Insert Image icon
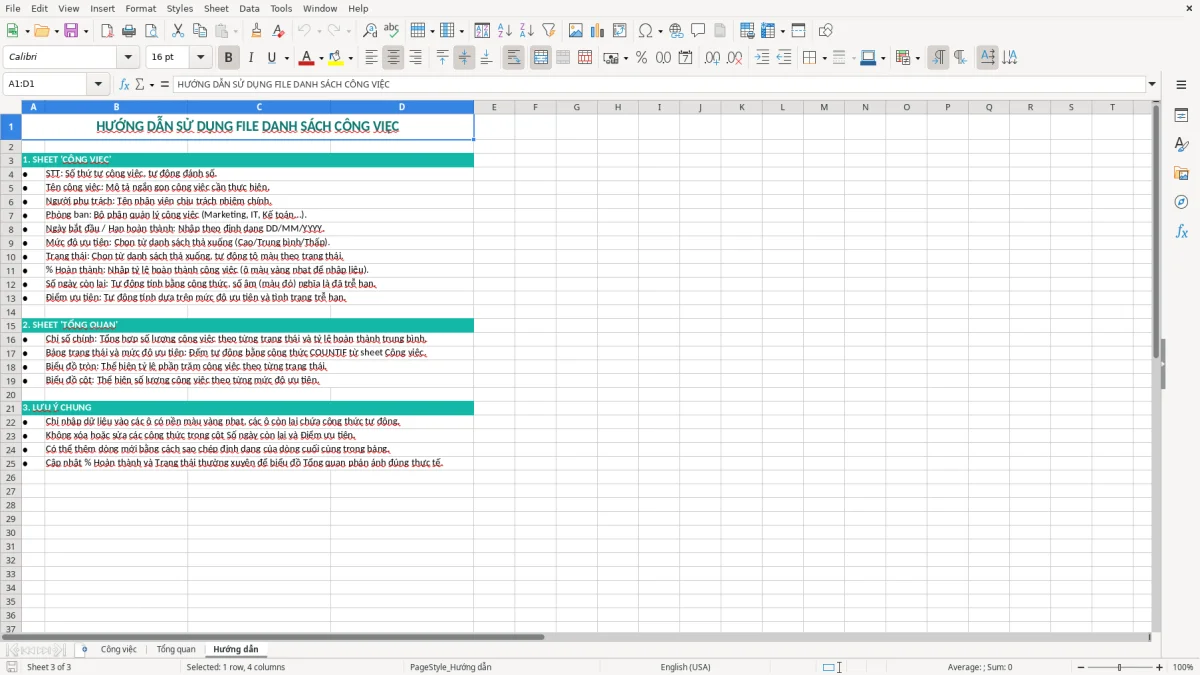Image resolution: width=1200 pixels, height=675 pixels. click(576, 31)
